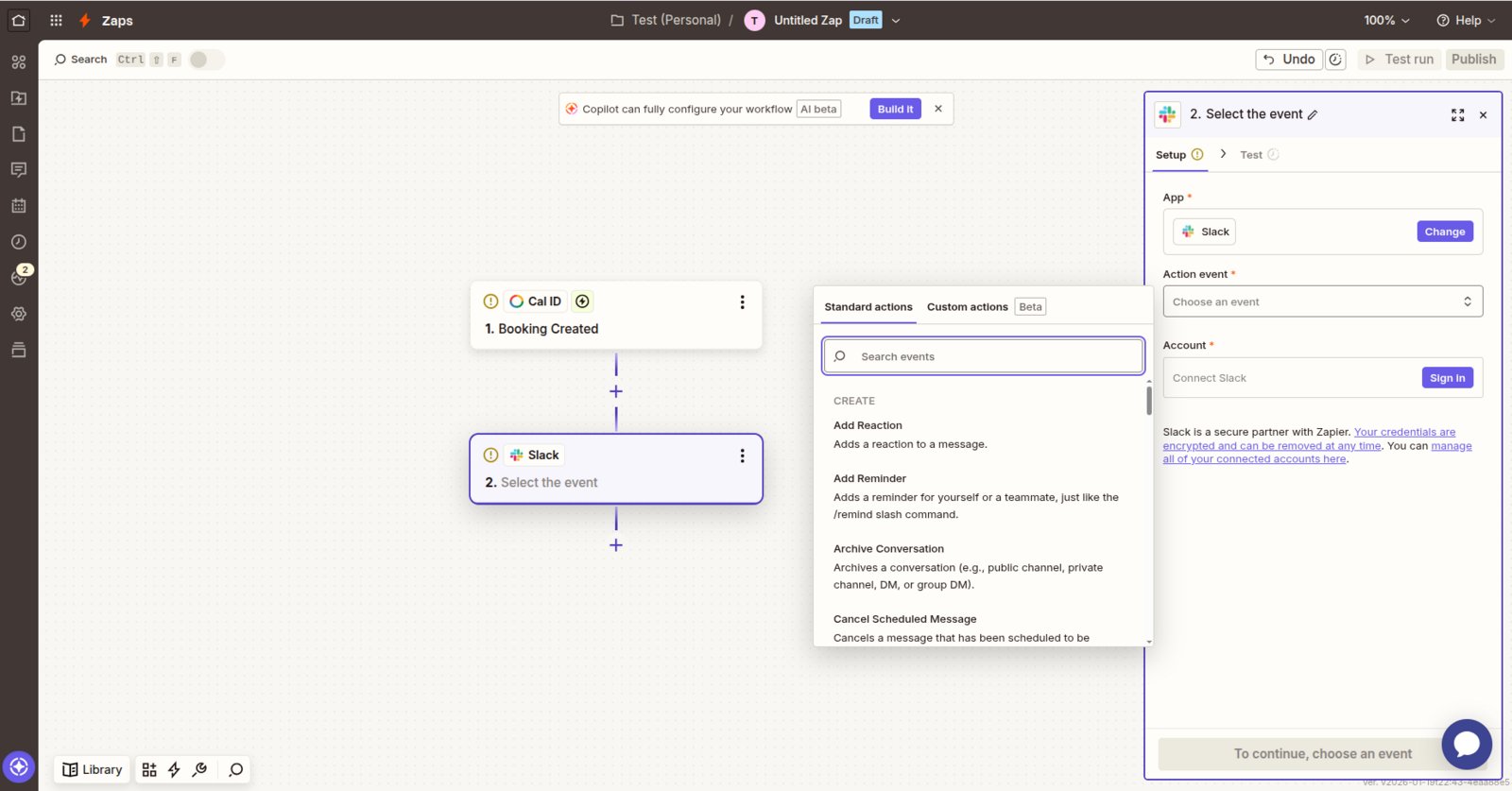1512x791 pixels.
Task: Click the Publish button
Action: point(1473,60)
